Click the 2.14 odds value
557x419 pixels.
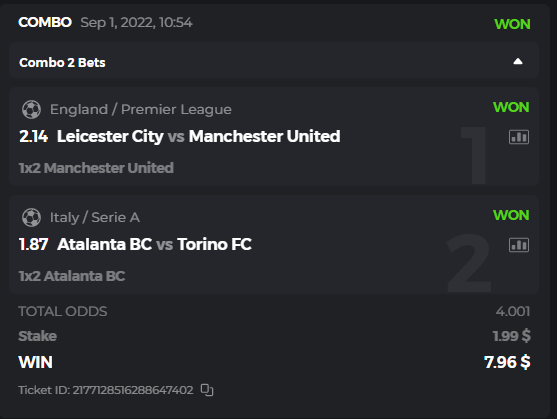(33, 136)
